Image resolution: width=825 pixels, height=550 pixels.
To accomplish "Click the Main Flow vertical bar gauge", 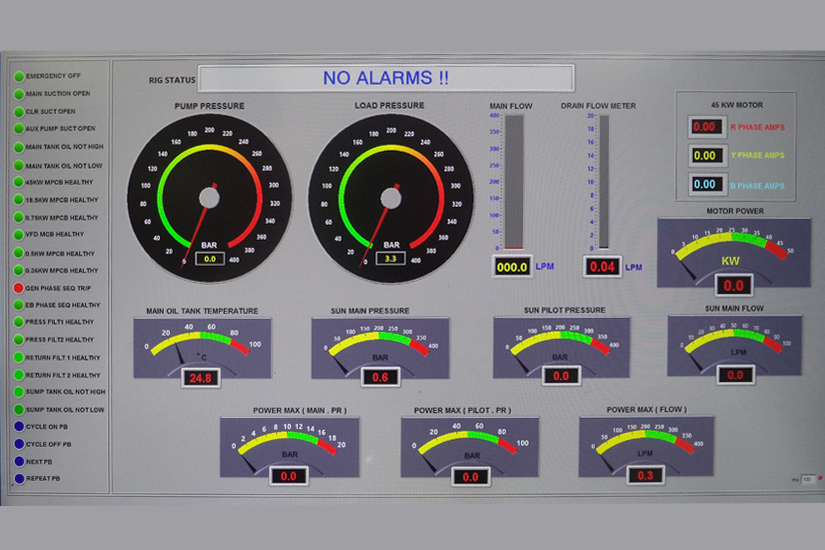I will pyautogui.click(x=513, y=181).
